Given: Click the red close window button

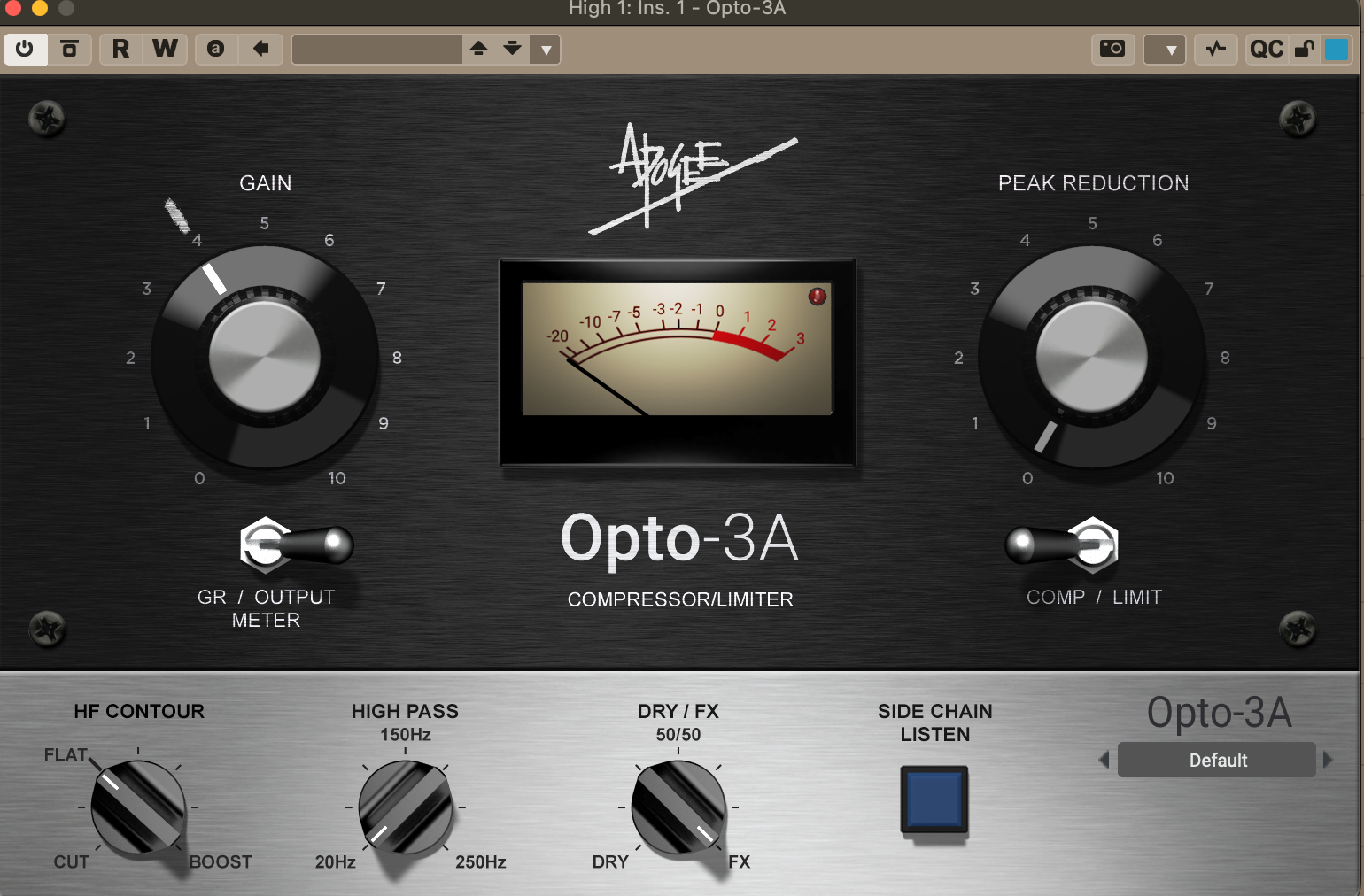Looking at the screenshot, I should point(12,8).
